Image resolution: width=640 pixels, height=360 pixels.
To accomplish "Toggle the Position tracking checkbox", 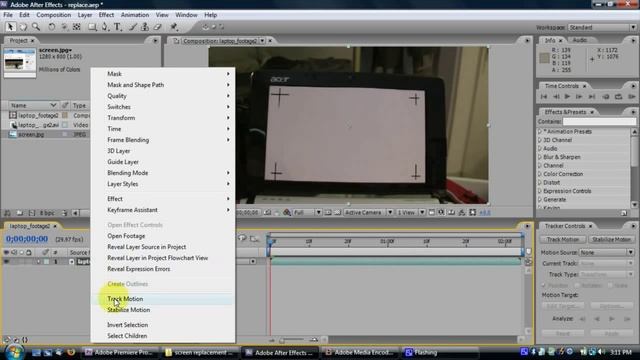I will coord(543,285).
